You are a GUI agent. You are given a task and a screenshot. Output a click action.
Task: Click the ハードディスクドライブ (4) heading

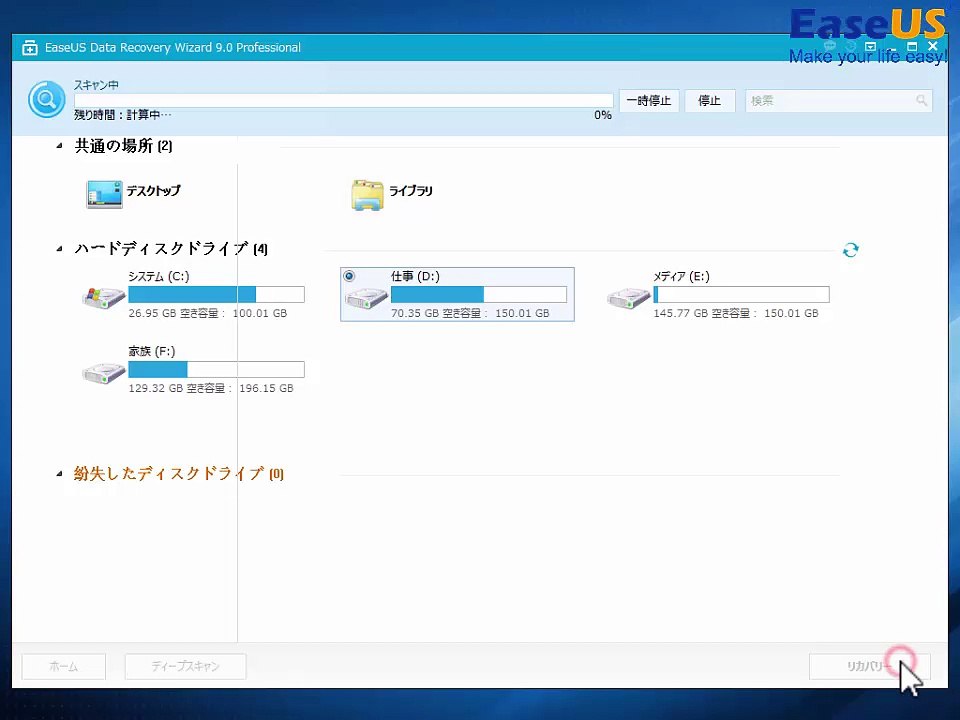pos(171,249)
